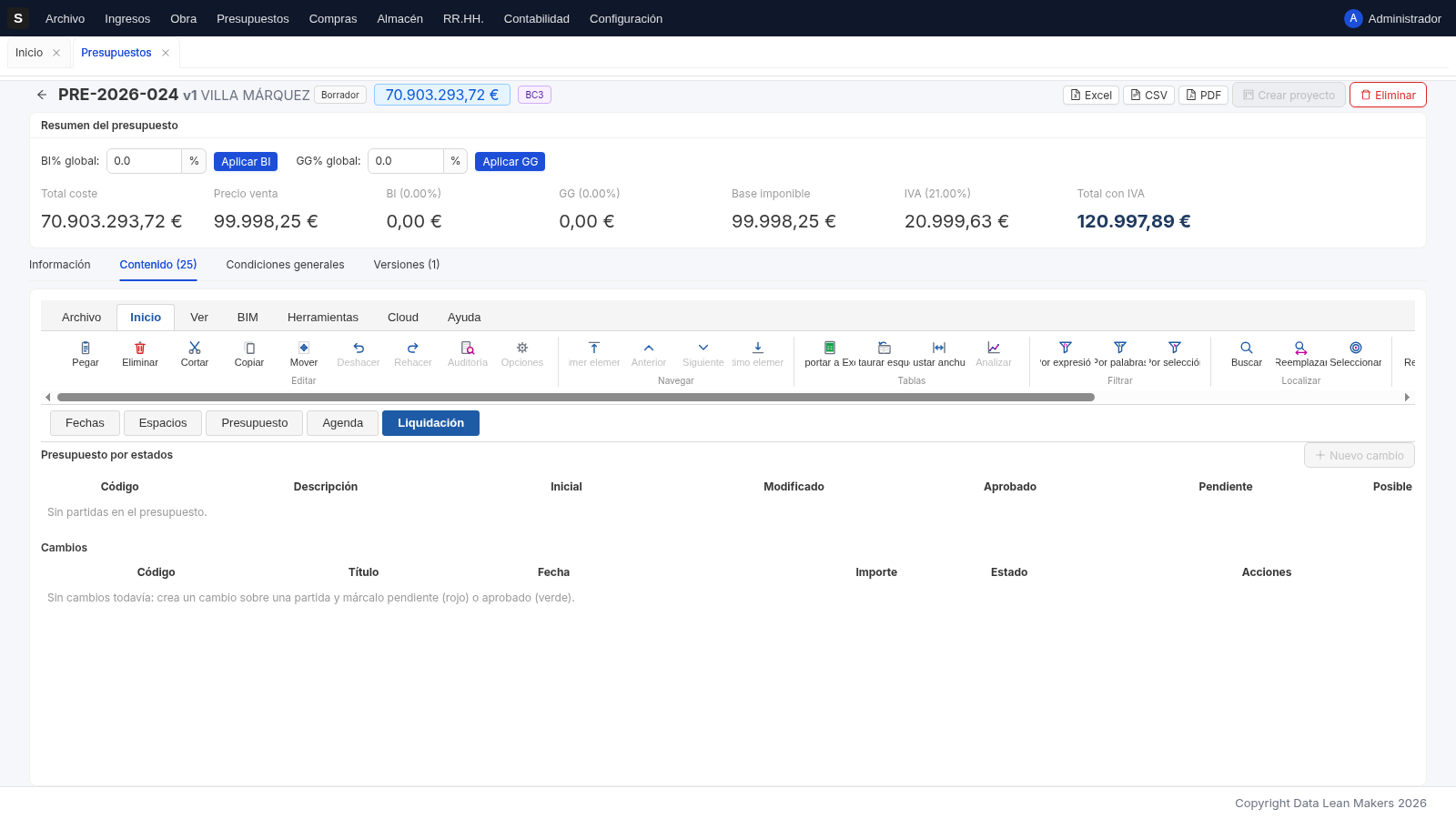Filter Por selección funnel icon

tap(1175, 348)
